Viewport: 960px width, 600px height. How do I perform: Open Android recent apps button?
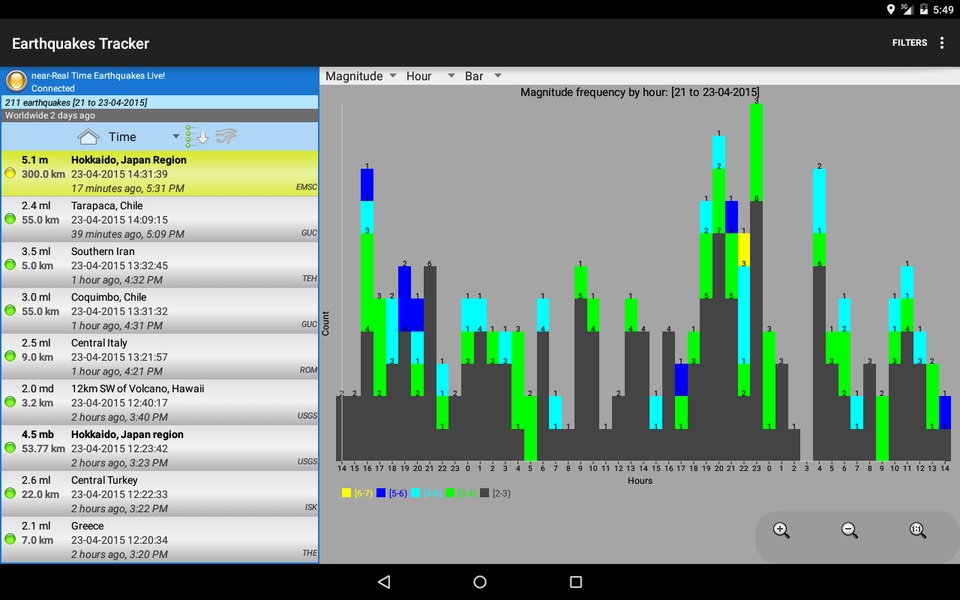(576, 582)
